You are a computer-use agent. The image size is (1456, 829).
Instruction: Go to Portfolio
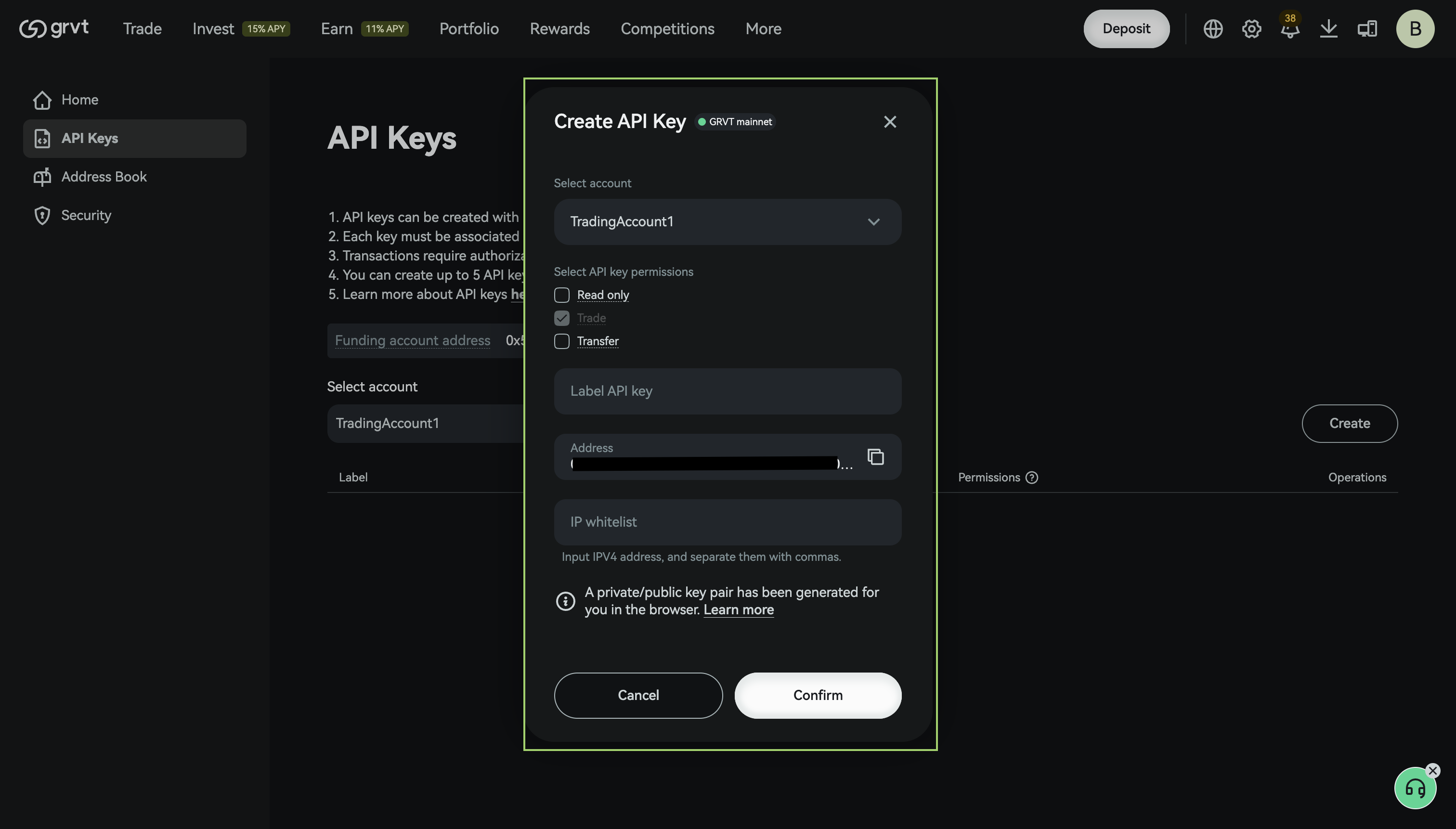pos(468,28)
